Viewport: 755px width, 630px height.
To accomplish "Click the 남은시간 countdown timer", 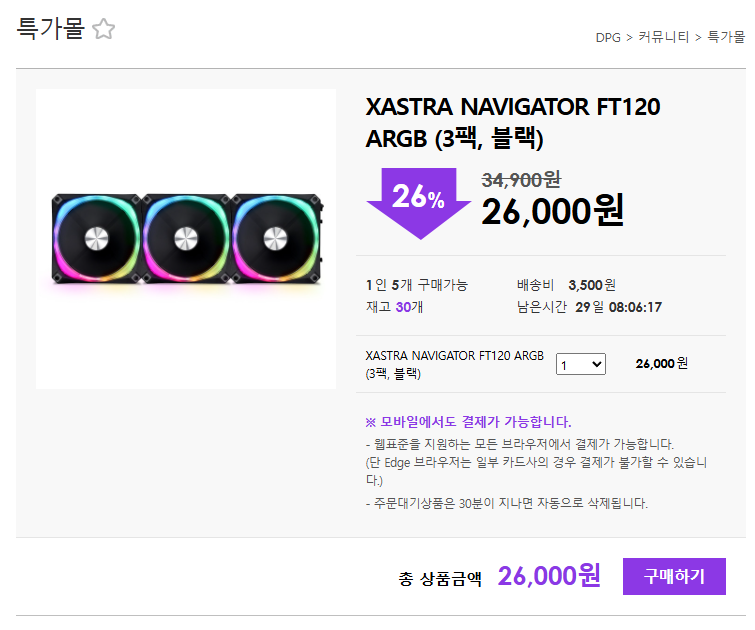I will (618, 307).
